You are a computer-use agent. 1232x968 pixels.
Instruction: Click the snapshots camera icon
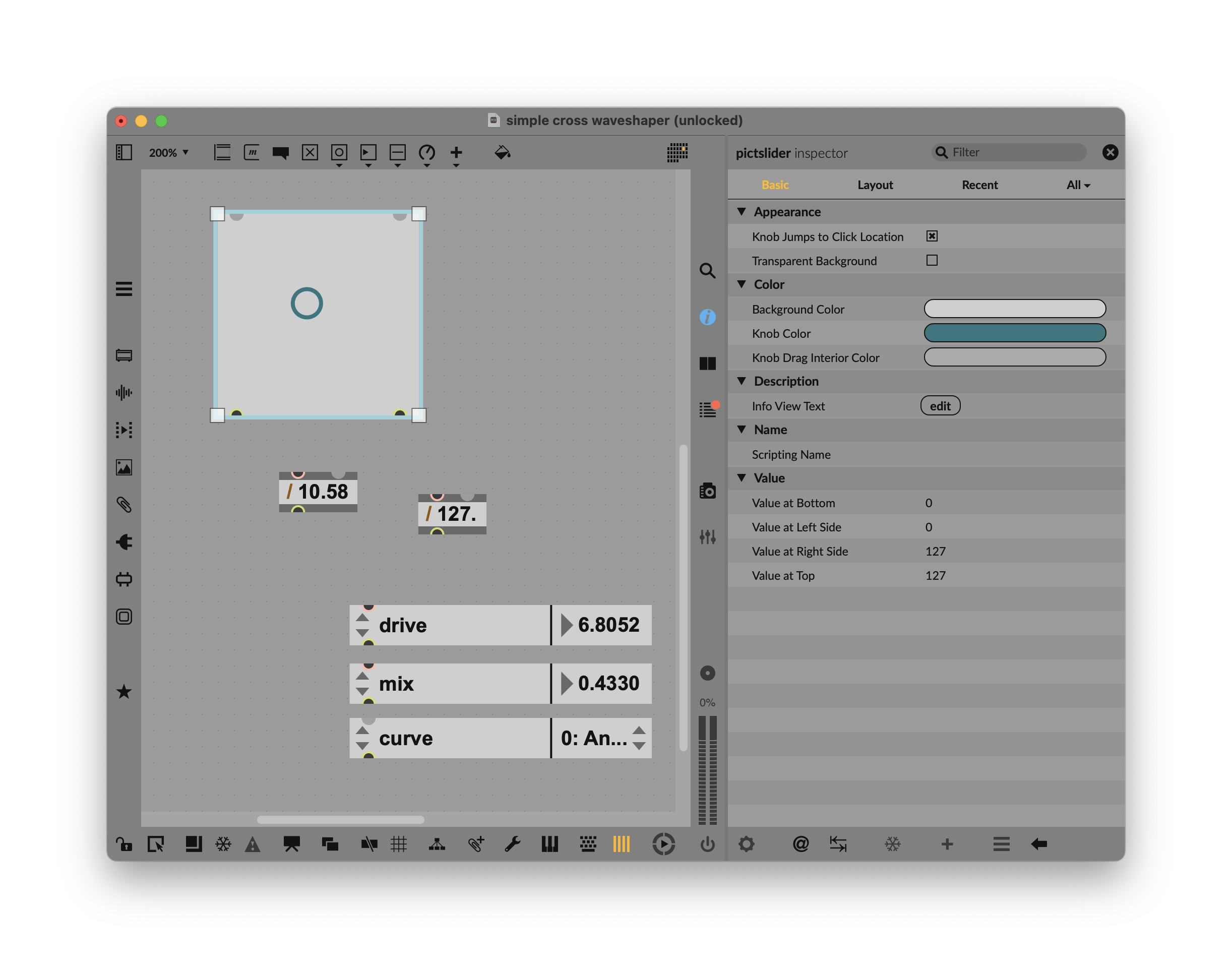pos(707,491)
